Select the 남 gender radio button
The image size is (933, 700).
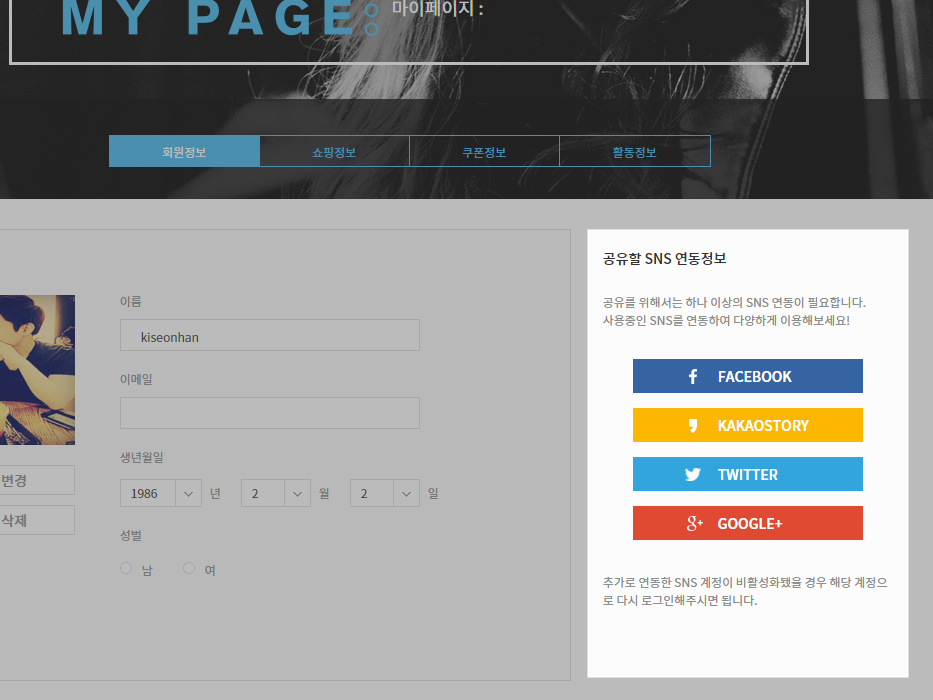[x=126, y=568]
